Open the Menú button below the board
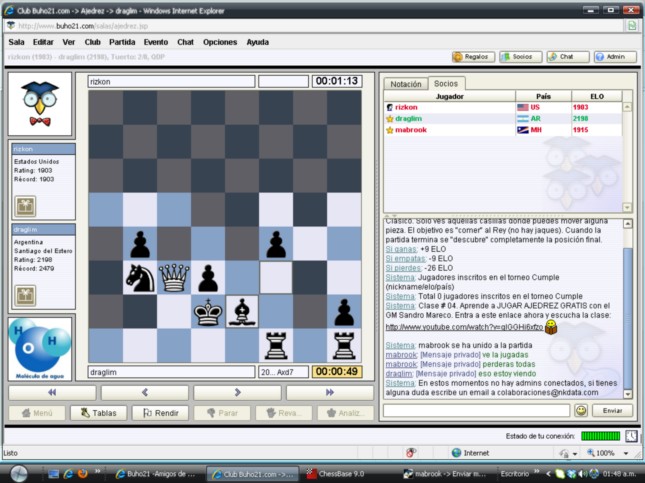645x483 pixels. [36, 412]
